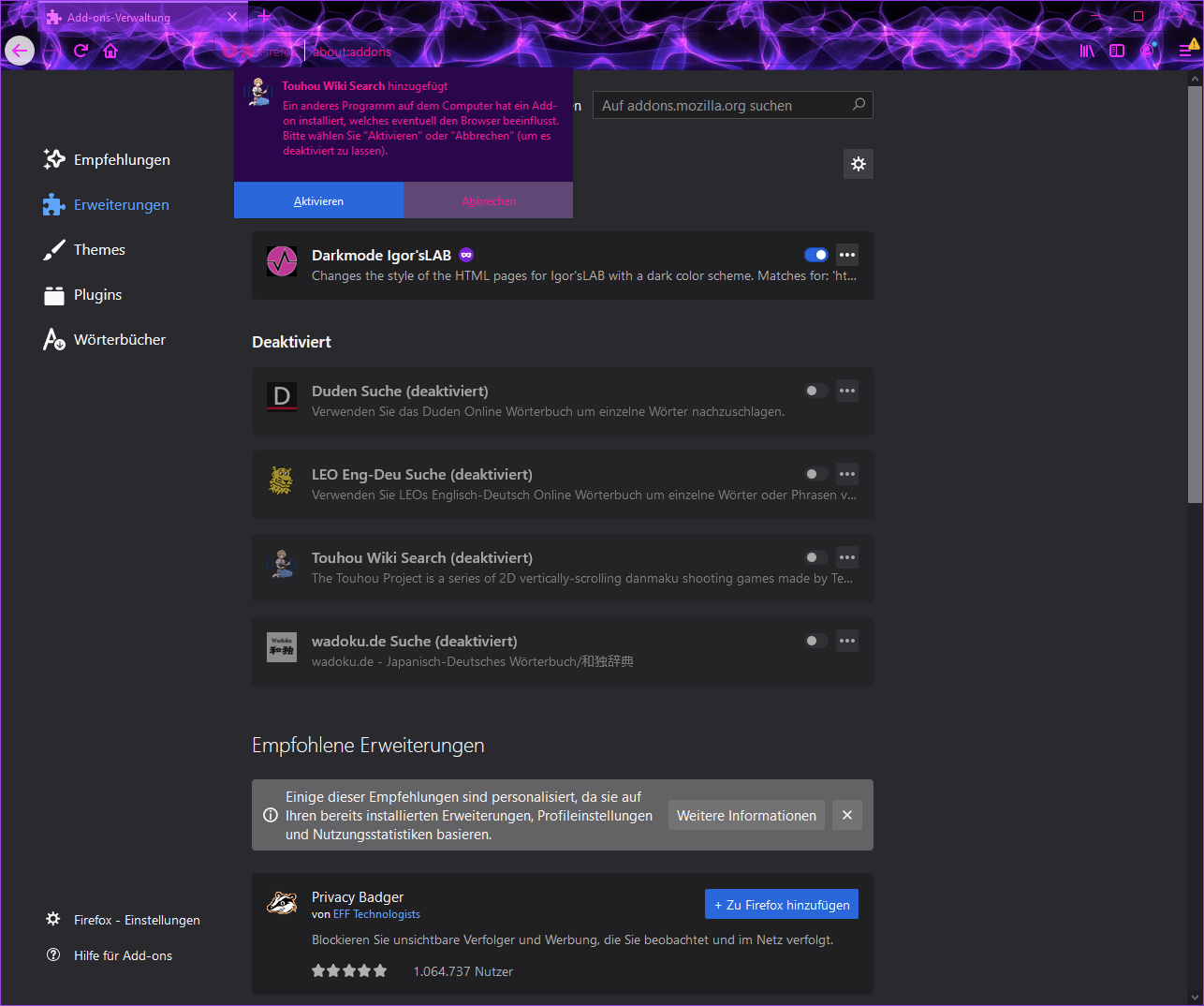Image resolution: width=1204 pixels, height=1006 pixels.
Task: Enable the LEO Eng-Deu Suche toggle
Action: point(816,474)
